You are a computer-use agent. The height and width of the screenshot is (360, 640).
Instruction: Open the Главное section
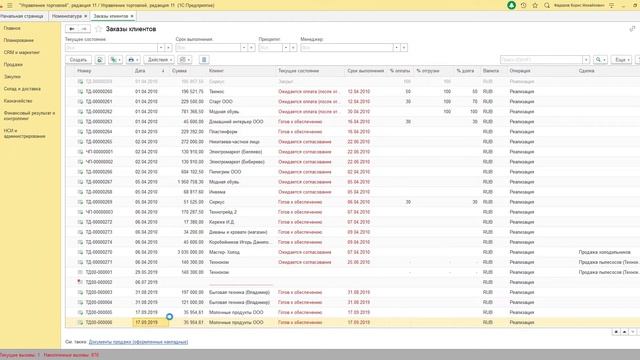pyautogui.click(x=12, y=28)
